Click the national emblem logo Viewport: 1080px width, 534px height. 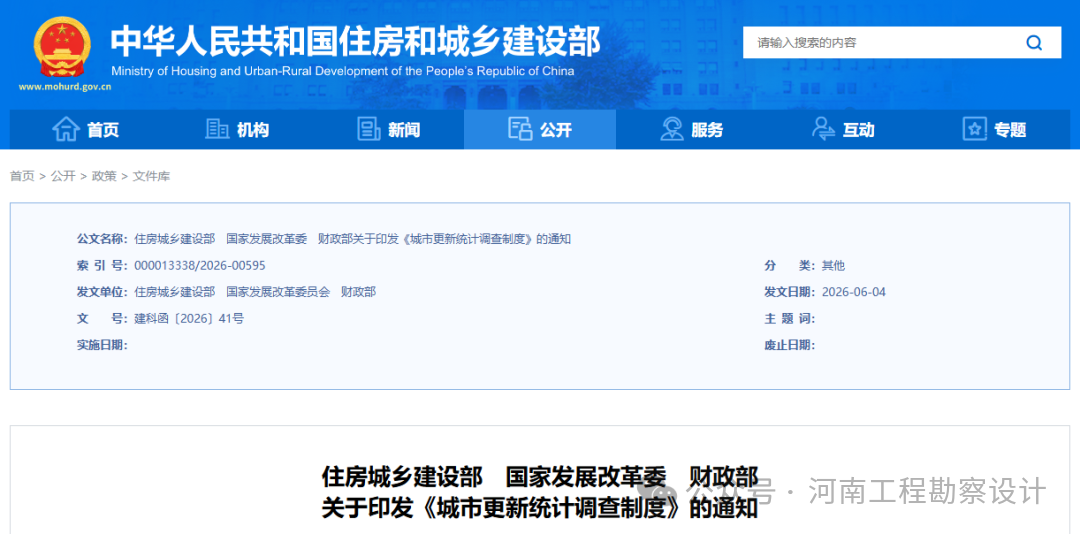pos(61,45)
